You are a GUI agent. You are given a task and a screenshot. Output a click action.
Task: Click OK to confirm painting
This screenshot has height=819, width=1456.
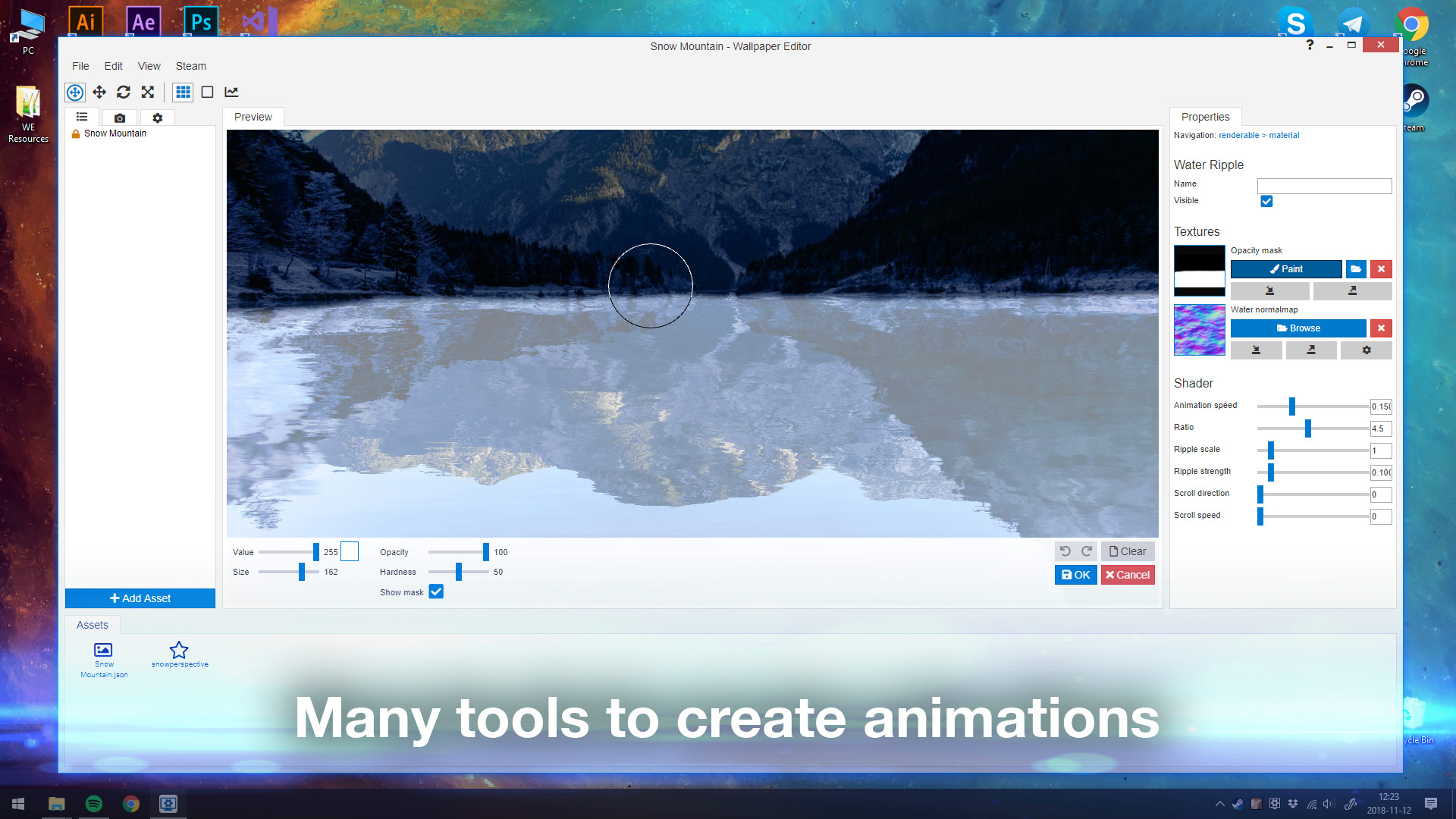tap(1075, 575)
